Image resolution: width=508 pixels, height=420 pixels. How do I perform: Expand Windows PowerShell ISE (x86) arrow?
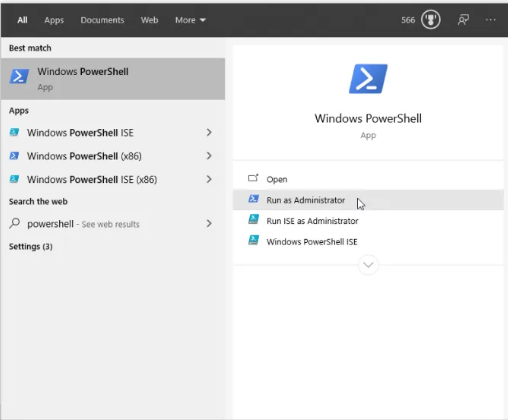point(209,179)
